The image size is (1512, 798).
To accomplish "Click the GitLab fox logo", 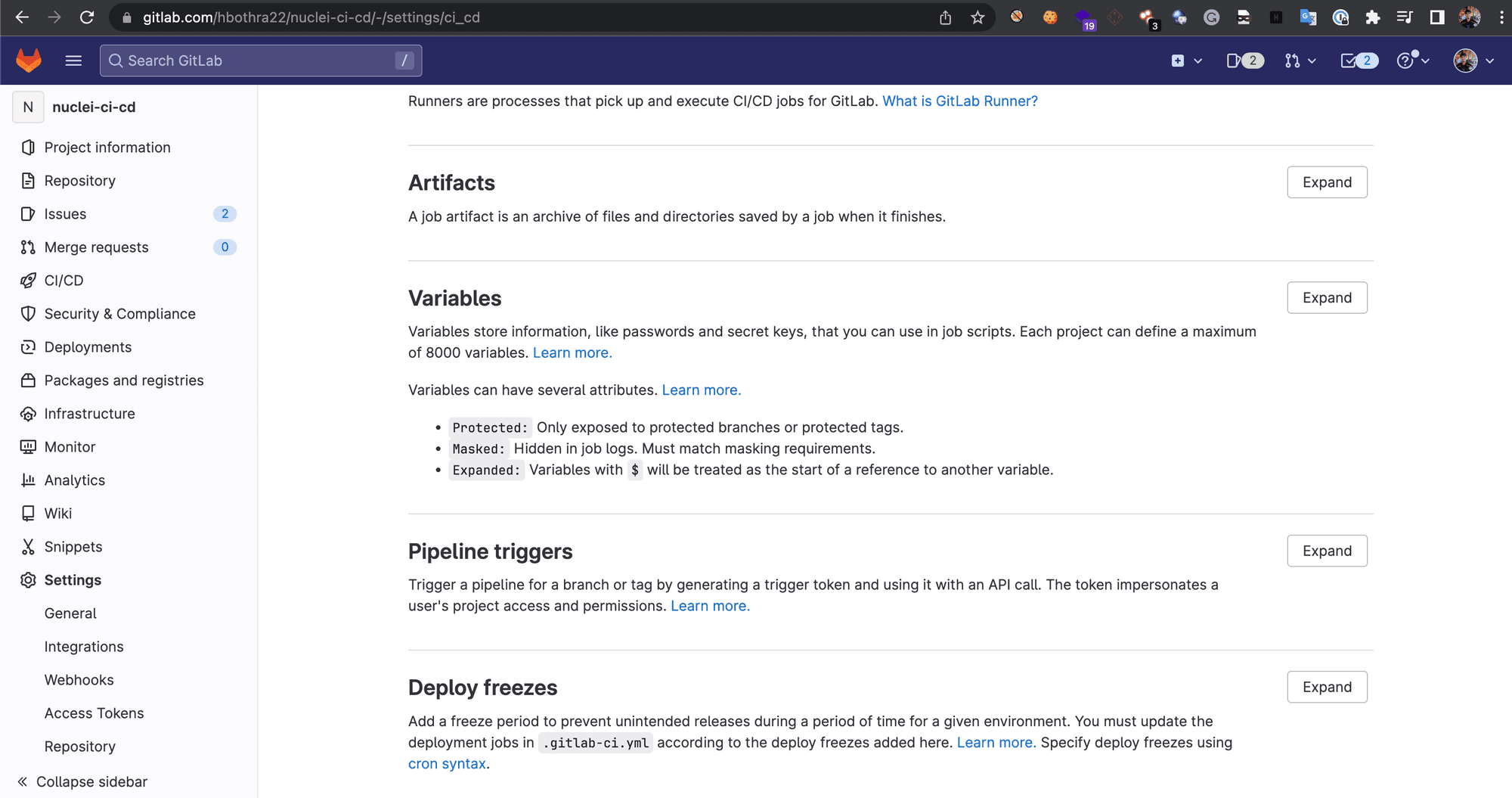I will [x=29, y=61].
